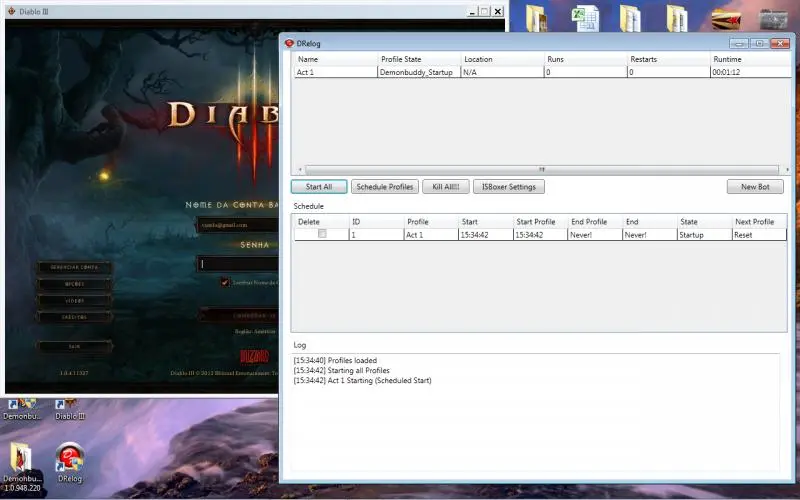Click the Location column header
Viewport: 800px width, 500px height.
(502, 59)
